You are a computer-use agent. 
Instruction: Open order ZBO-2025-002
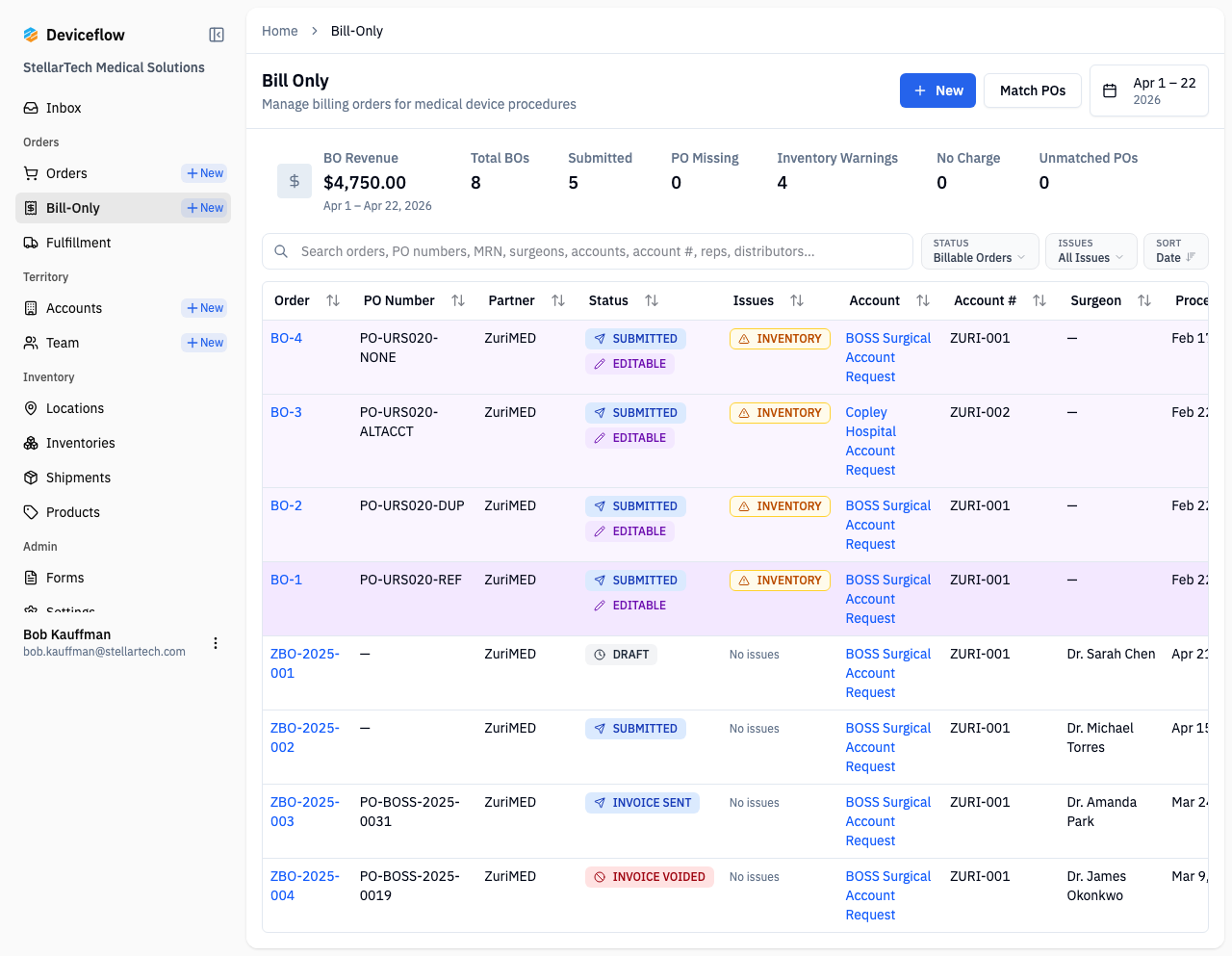tap(305, 737)
